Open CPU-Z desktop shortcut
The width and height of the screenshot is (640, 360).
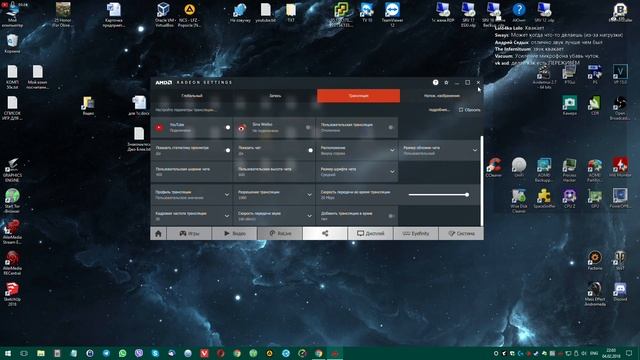tap(569, 199)
